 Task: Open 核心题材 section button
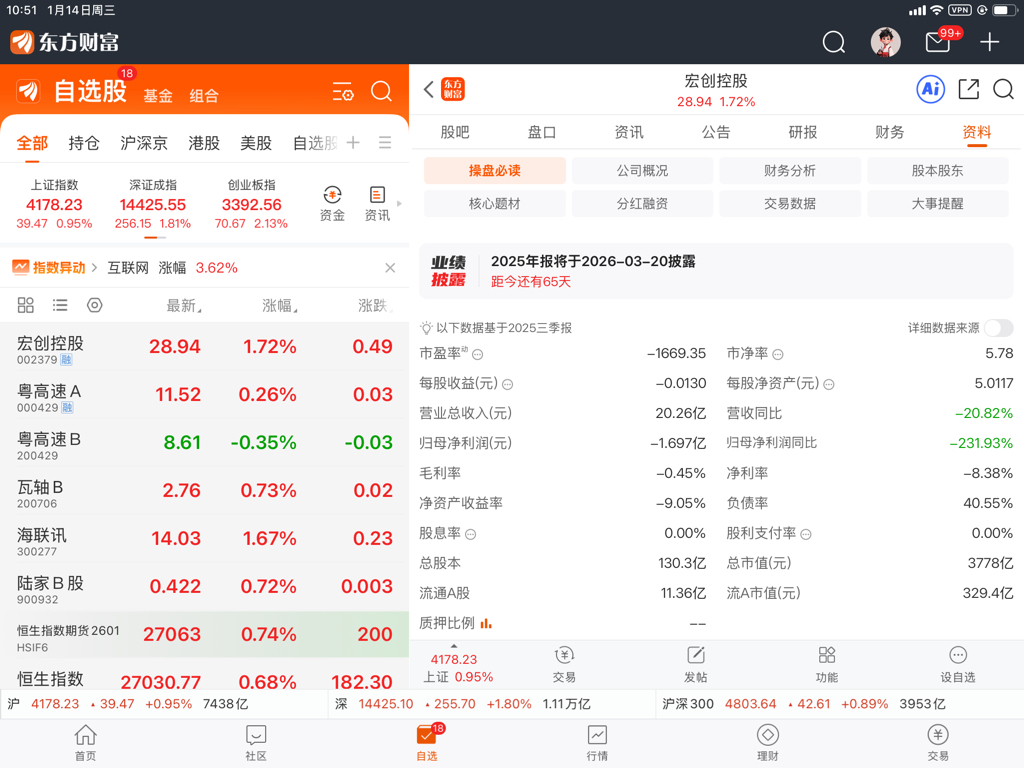pos(494,203)
